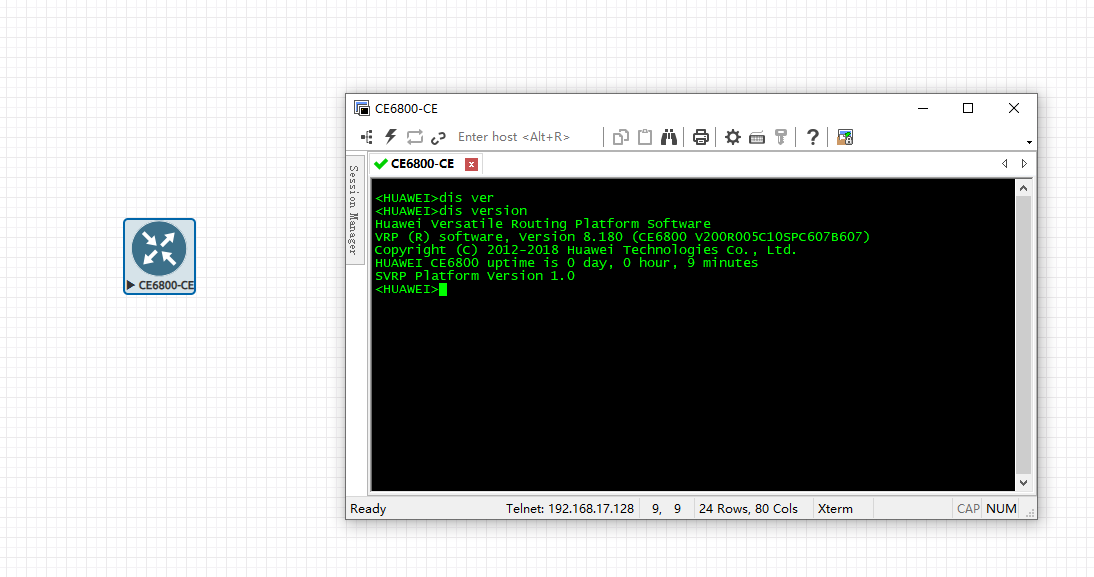Click the terminal scrollbar down arrow
Screen dimensions: 1094x577
click(x=1023, y=483)
